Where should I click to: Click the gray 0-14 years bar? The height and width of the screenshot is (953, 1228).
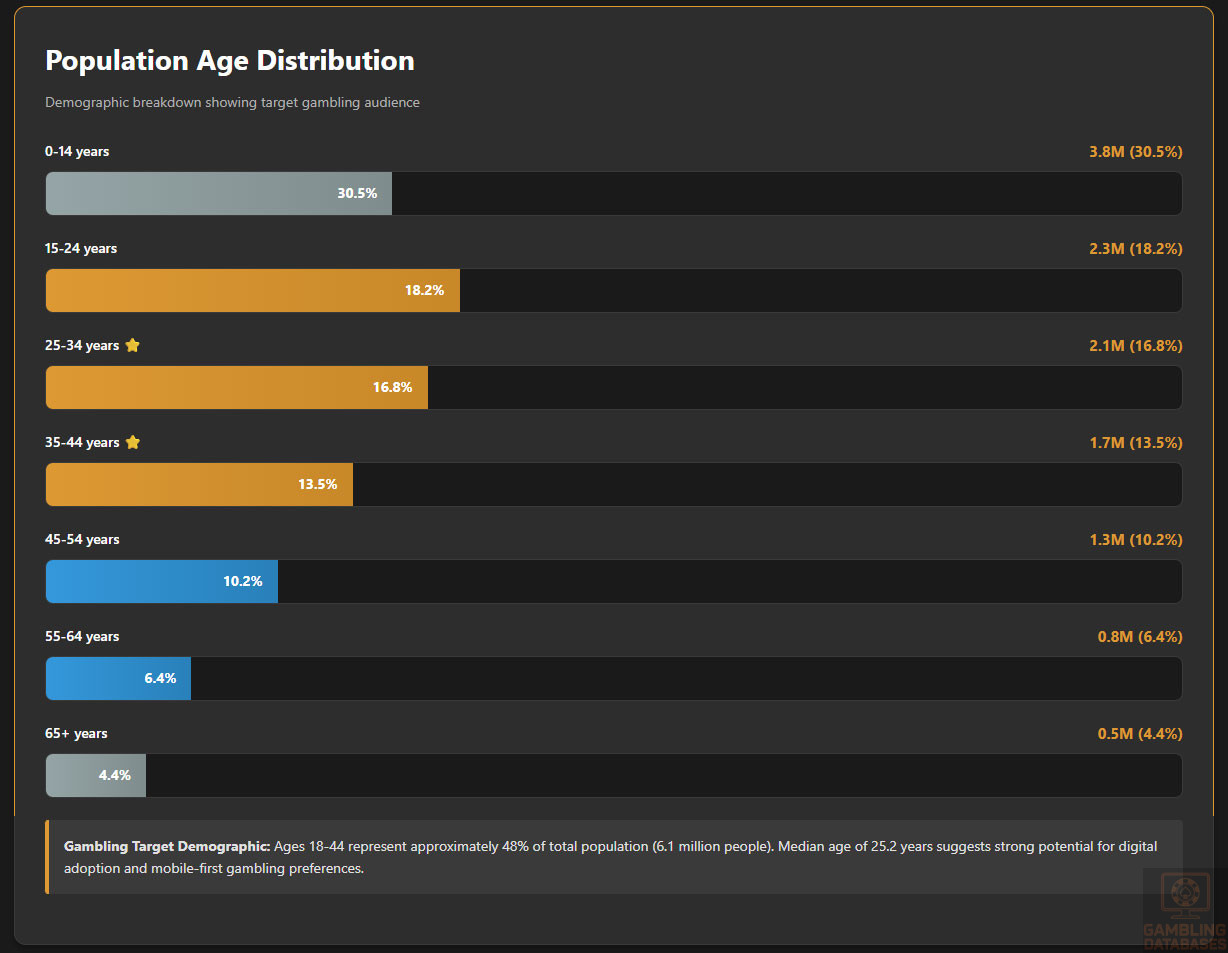click(x=218, y=194)
